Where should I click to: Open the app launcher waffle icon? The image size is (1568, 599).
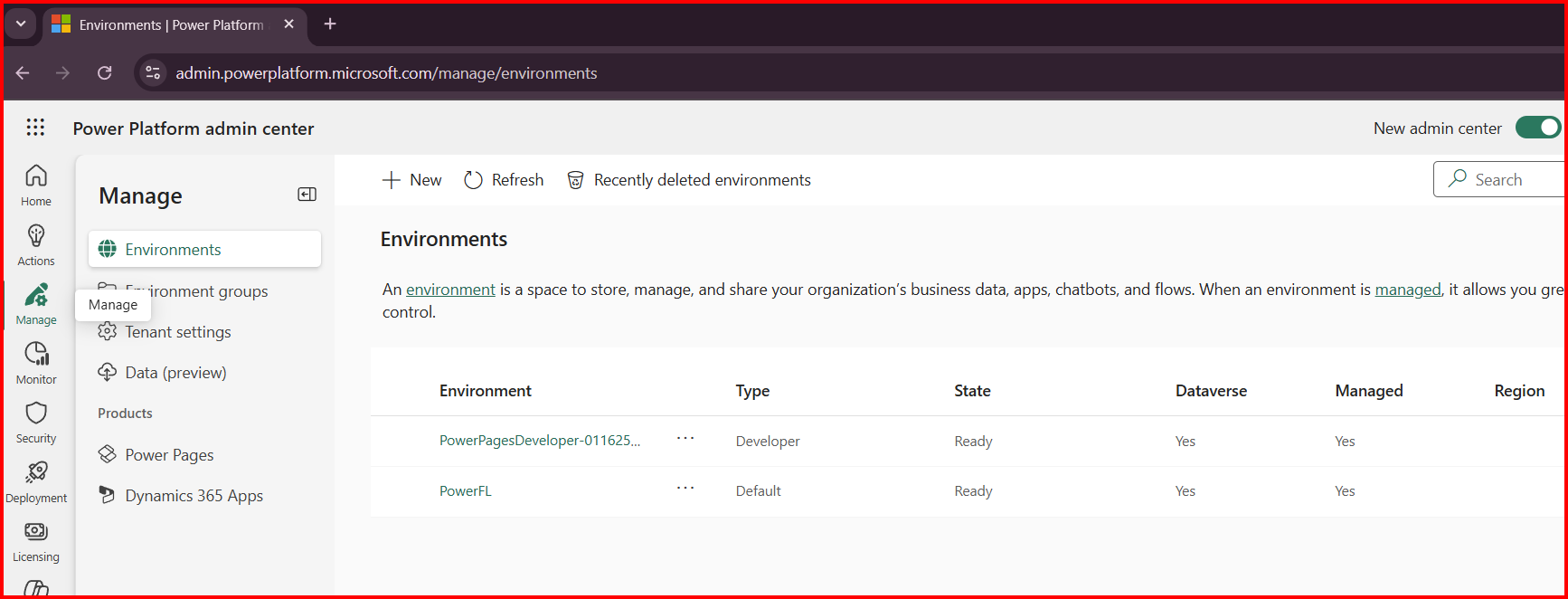[35, 128]
